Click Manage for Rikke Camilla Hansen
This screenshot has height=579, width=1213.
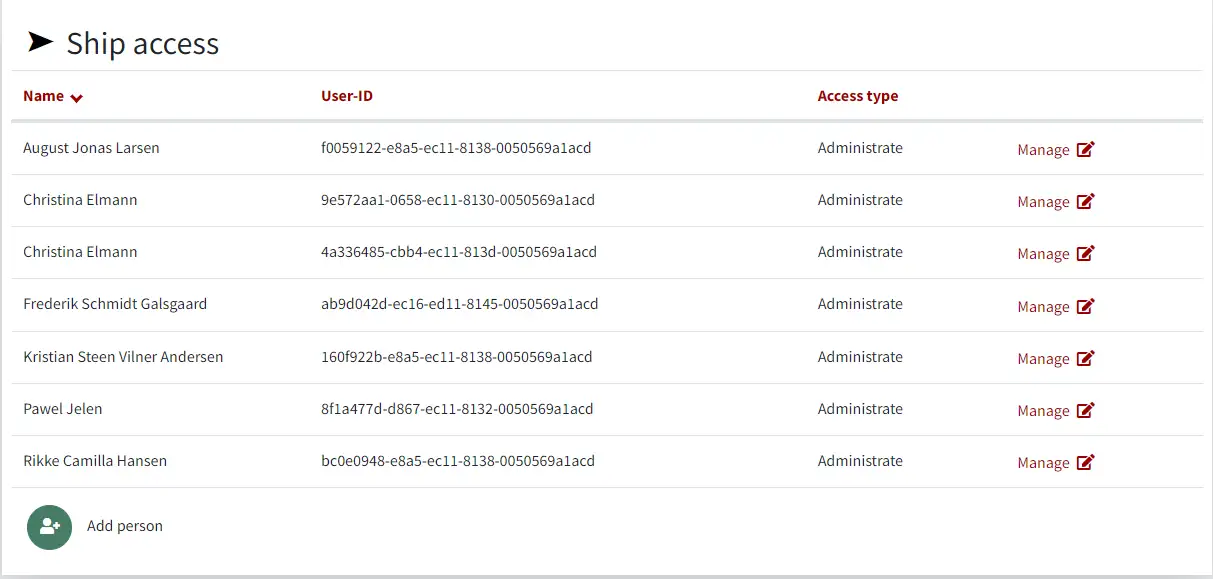[x=1043, y=463]
